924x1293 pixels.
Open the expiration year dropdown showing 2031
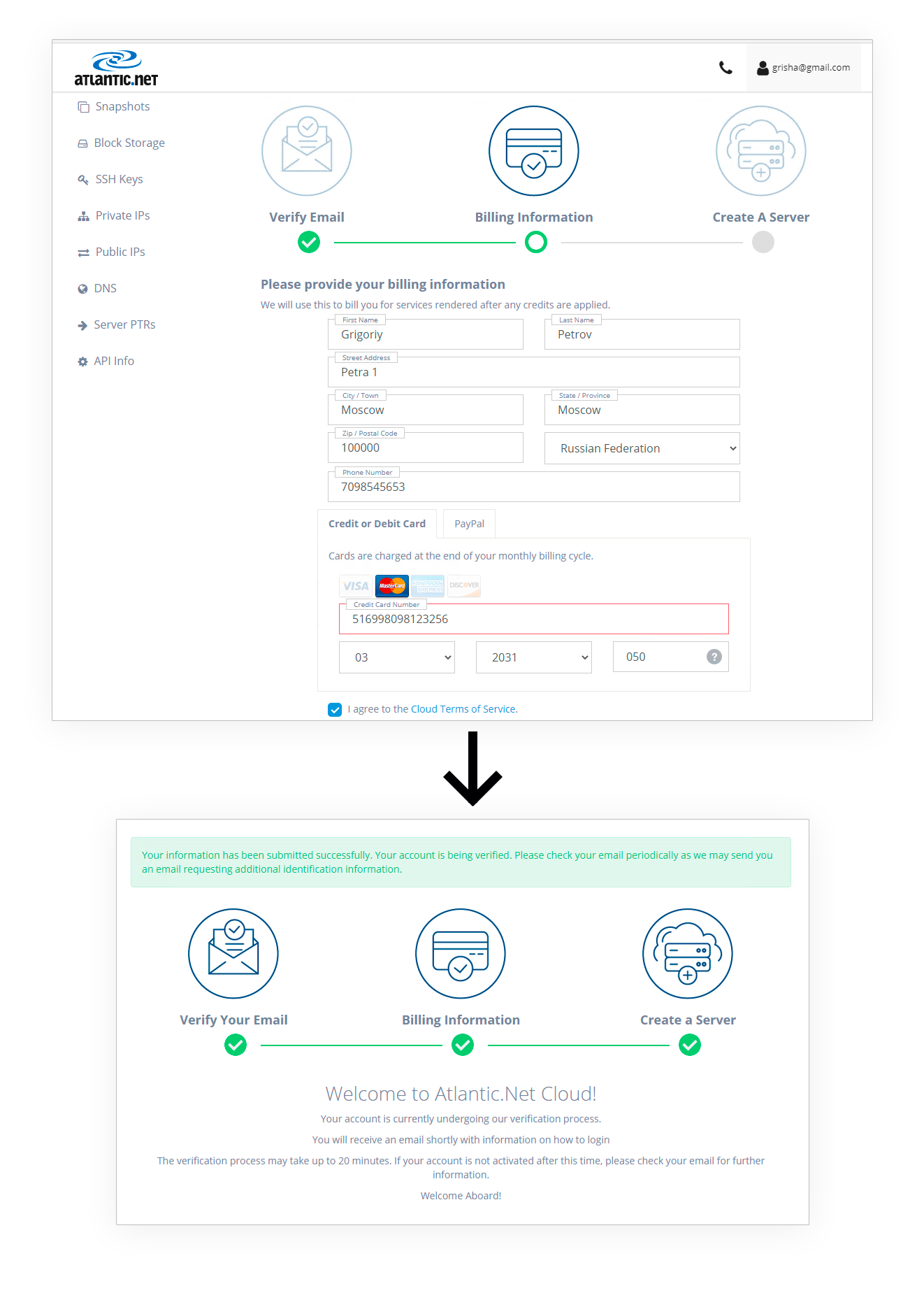[534, 657]
